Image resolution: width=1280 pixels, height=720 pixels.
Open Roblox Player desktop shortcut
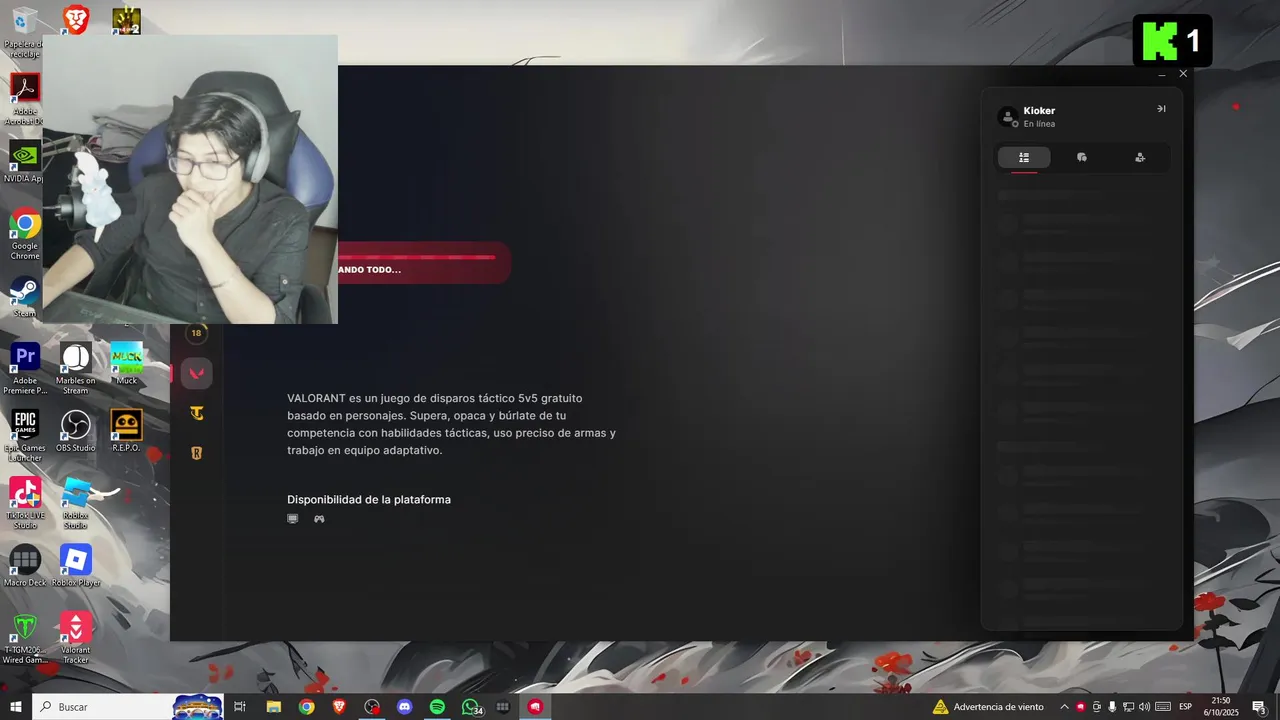[x=76, y=566]
